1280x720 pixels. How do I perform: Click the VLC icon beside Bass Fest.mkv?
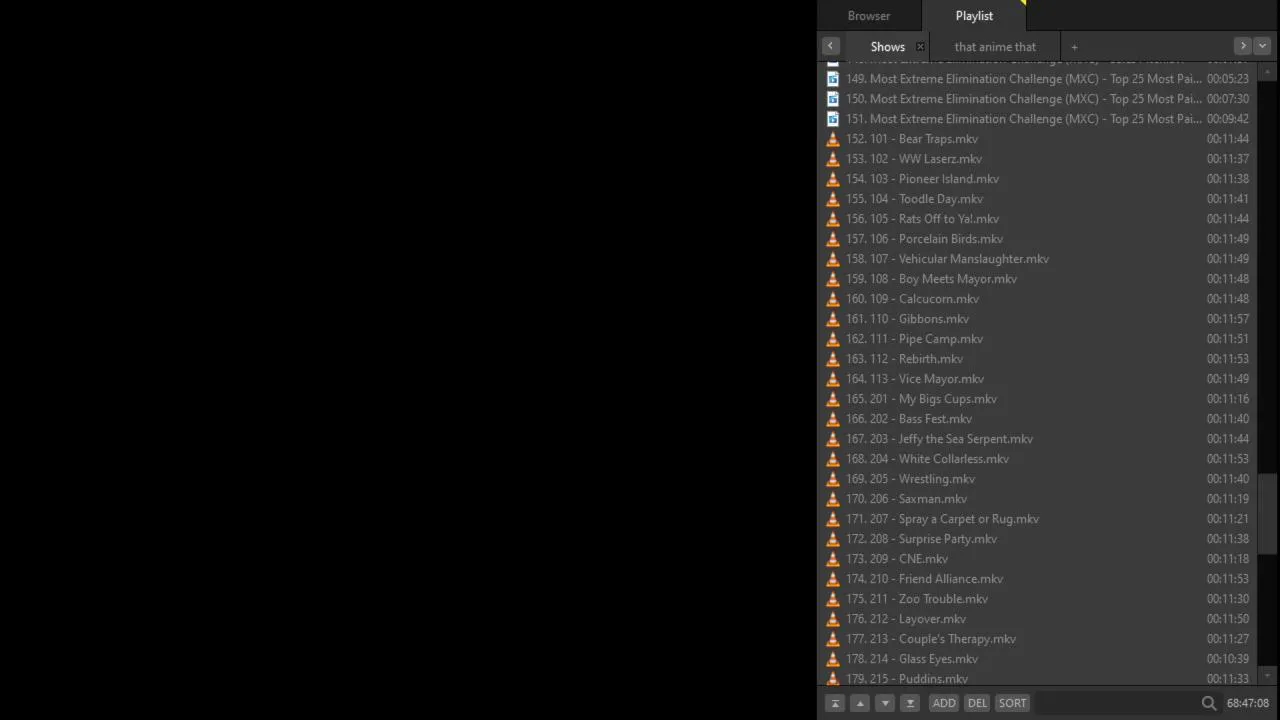(x=833, y=419)
